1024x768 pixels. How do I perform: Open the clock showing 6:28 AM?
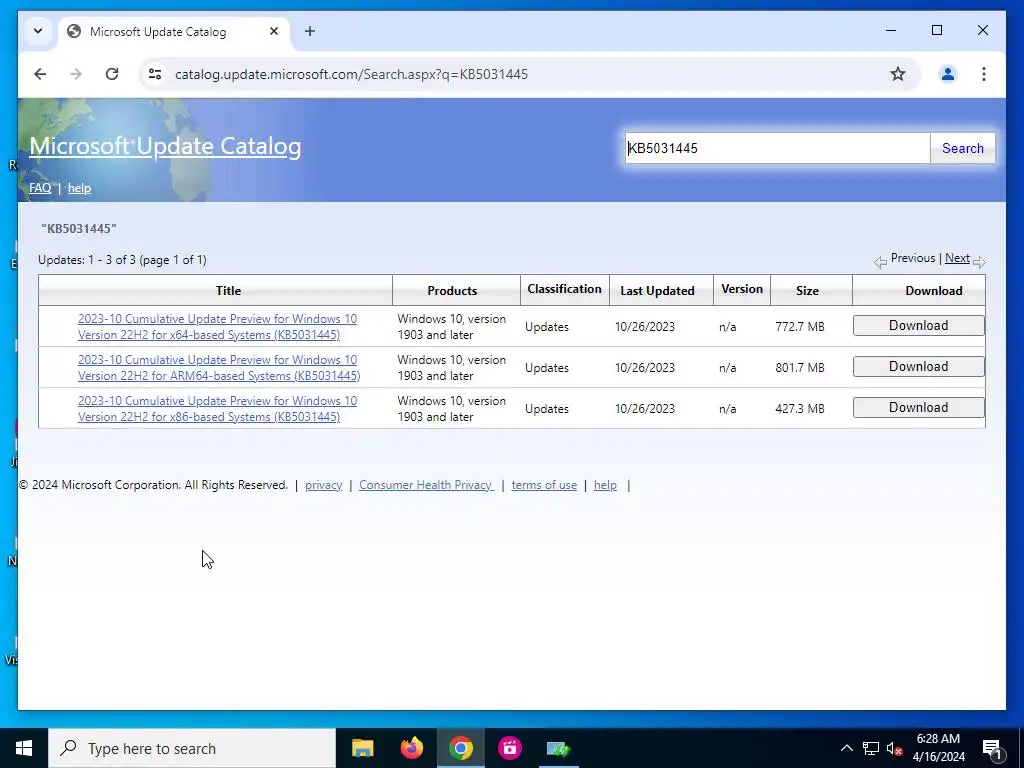(x=938, y=748)
